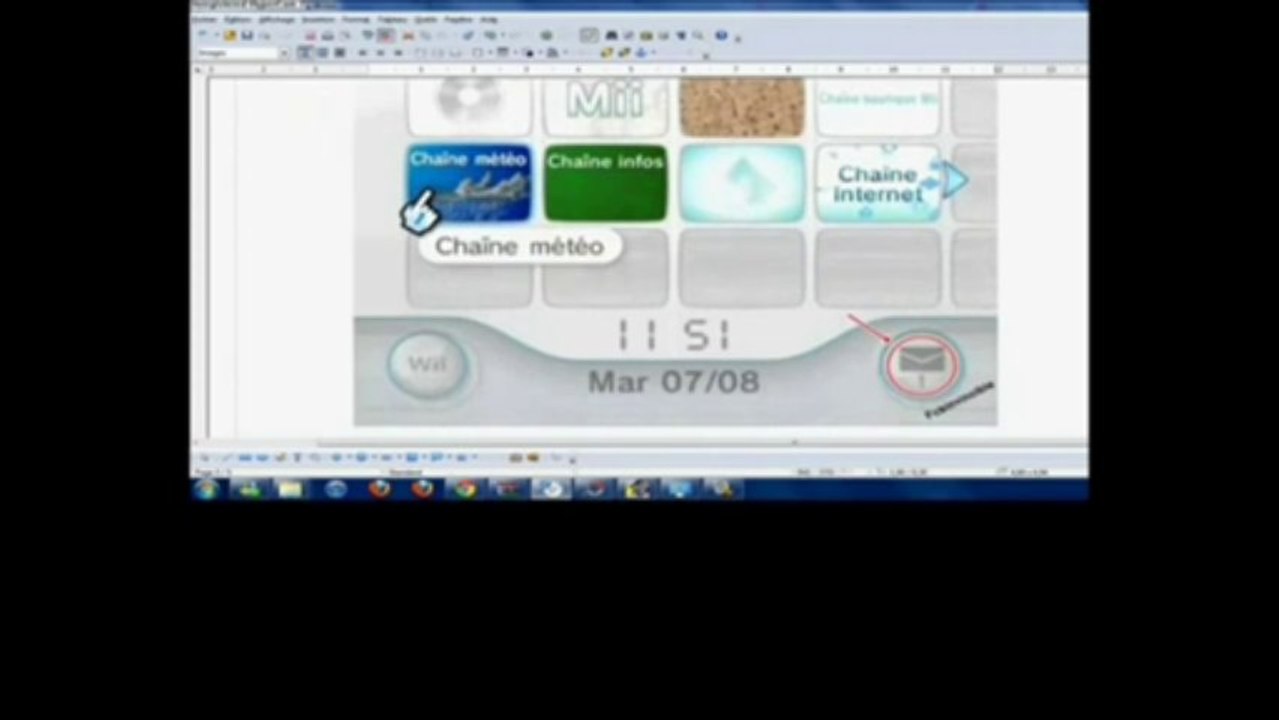1279x720 pixels.
Task: Click the Cut scissors icon
Action: pyautogui.click(x=408, y=36)
